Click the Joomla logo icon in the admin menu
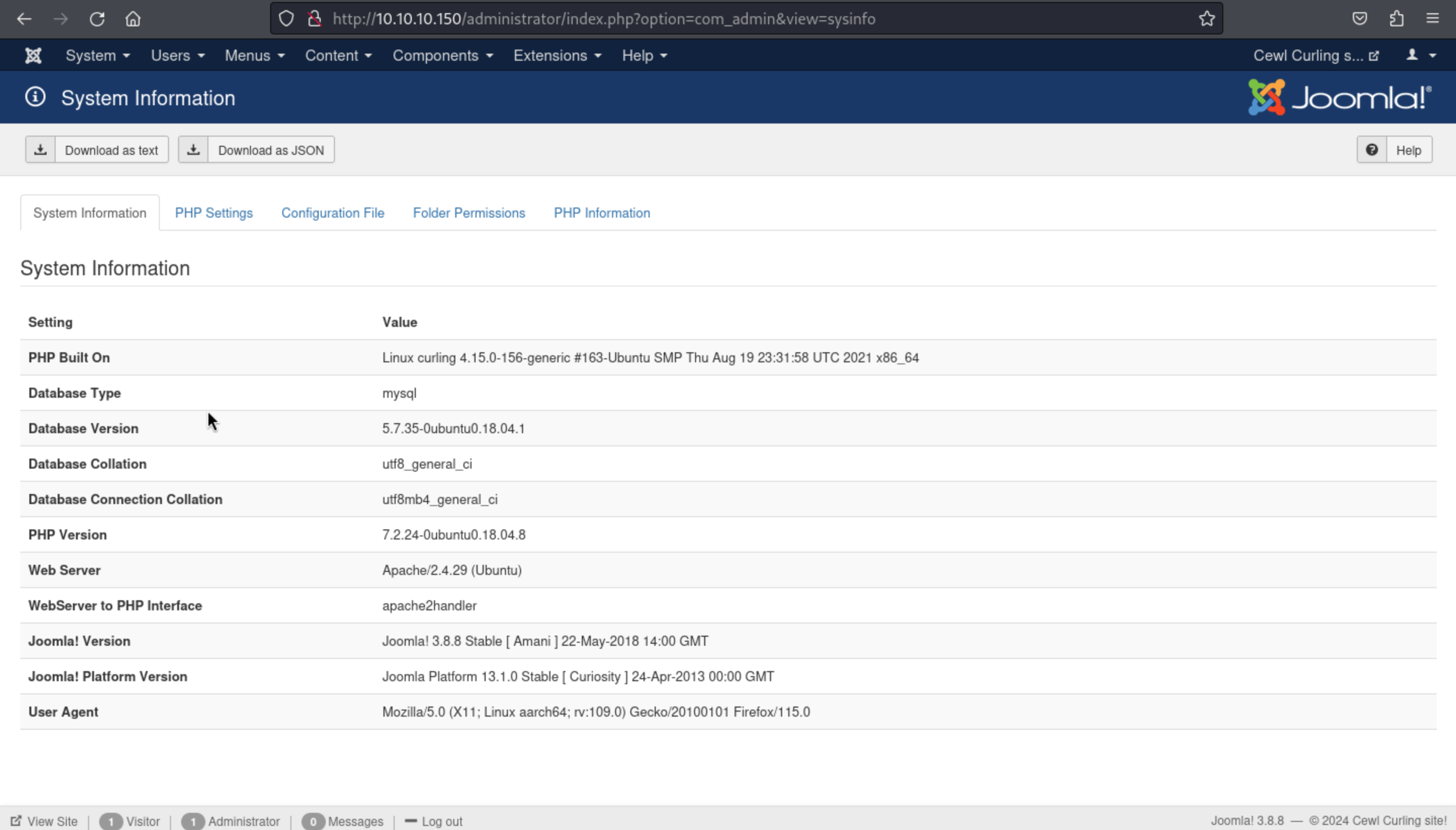The width and height of the screenshot is (1456, 830). (33, 55)
